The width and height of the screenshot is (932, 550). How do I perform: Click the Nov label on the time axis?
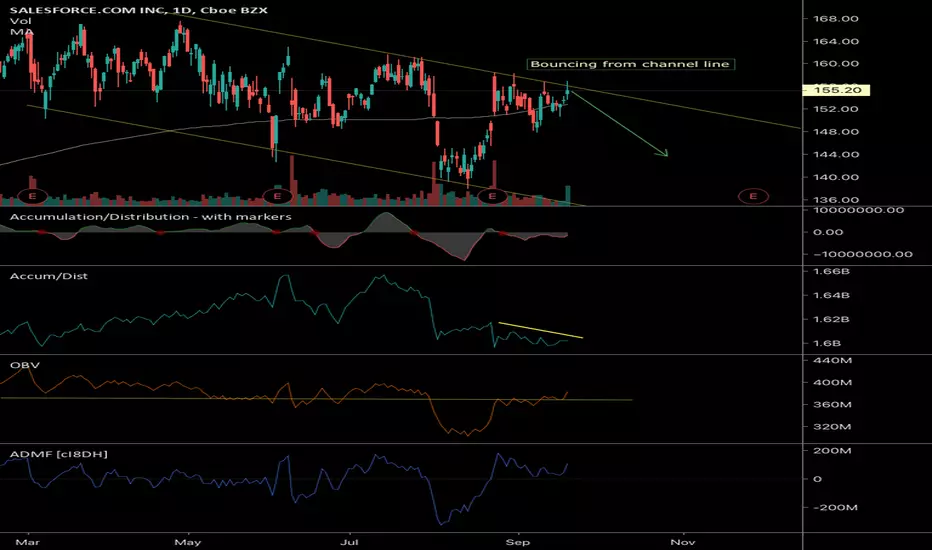pos(683,542)
